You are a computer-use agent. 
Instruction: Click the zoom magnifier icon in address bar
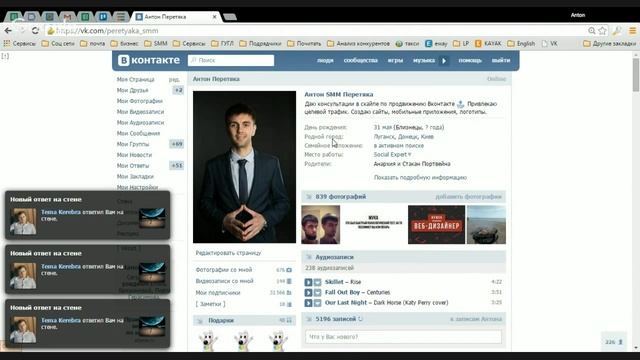pos(591,31)
